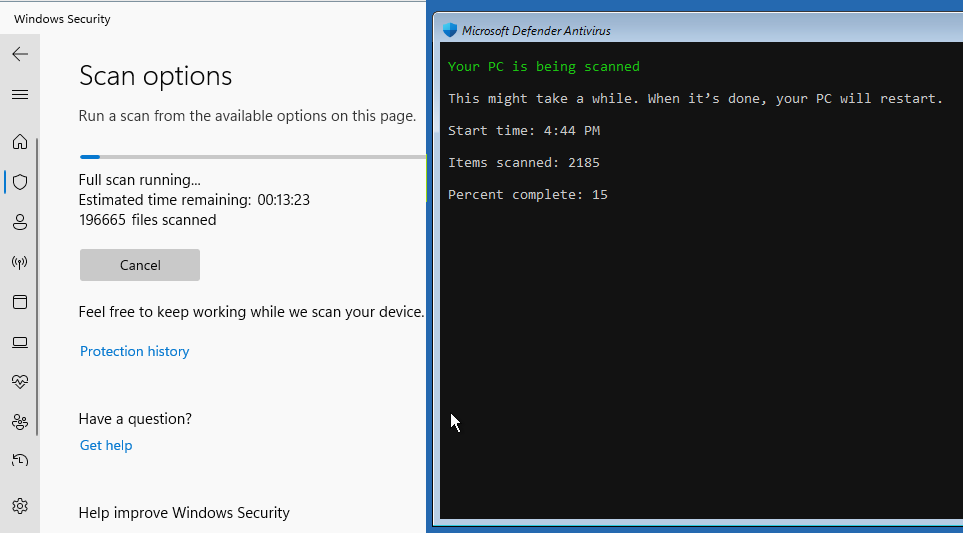The width and height of the screenshot is (963, 533).
Task: Click the Get help link
Action: tap(106, 445)
